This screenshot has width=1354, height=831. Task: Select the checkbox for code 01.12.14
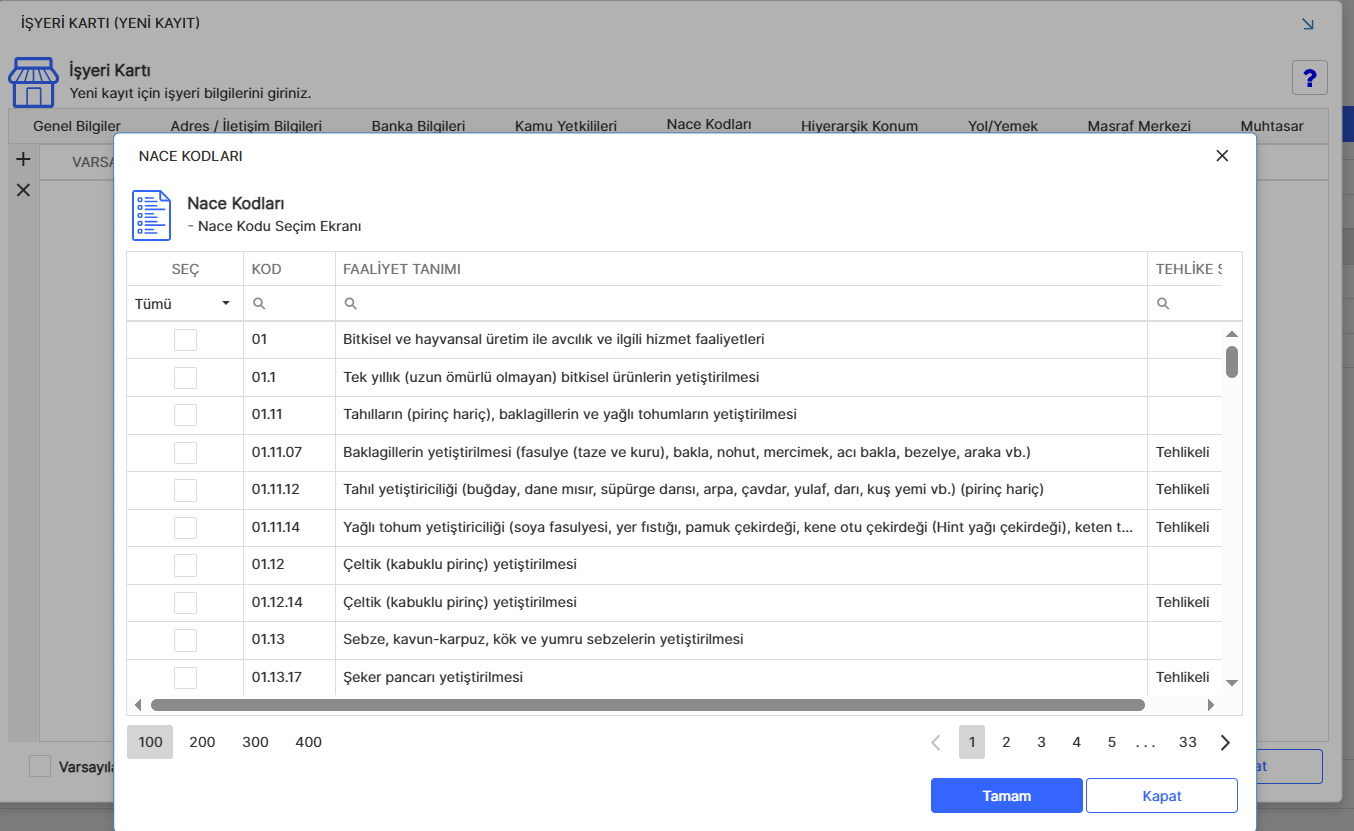[185, 603]
